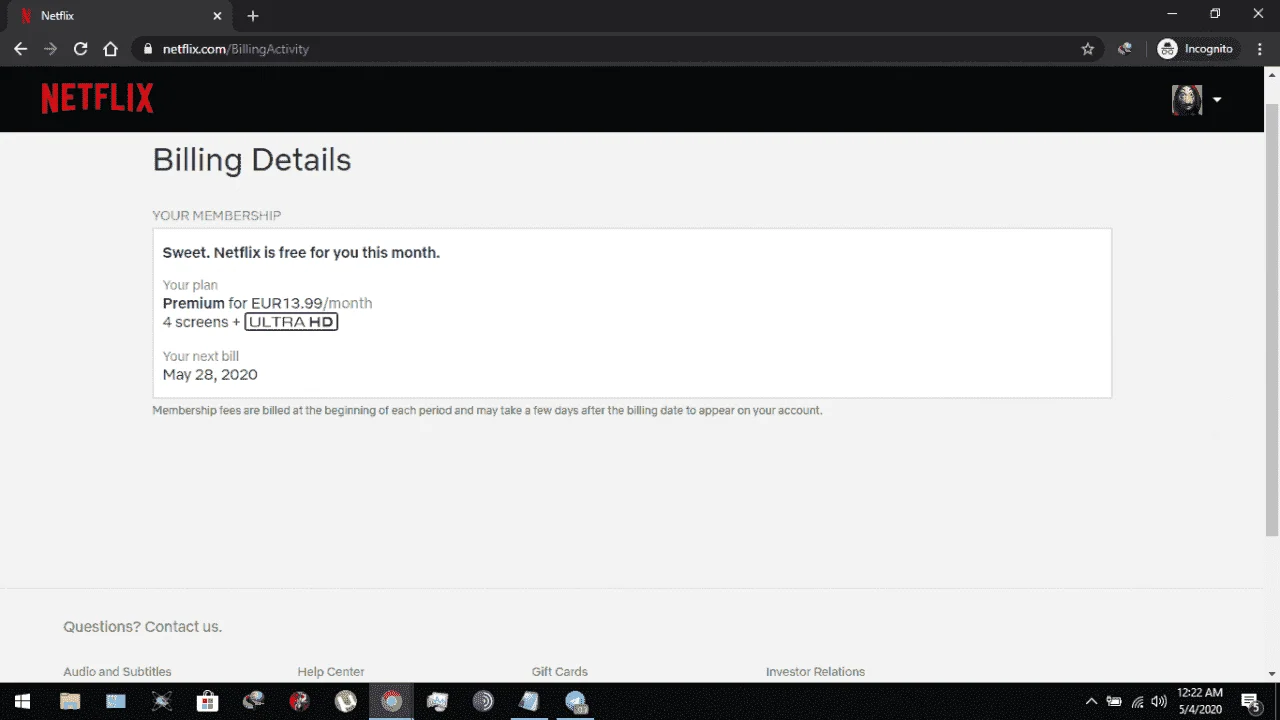The image size is (1280, 720).
Task: Go back to the previous page
Action: tap(20, 49)
